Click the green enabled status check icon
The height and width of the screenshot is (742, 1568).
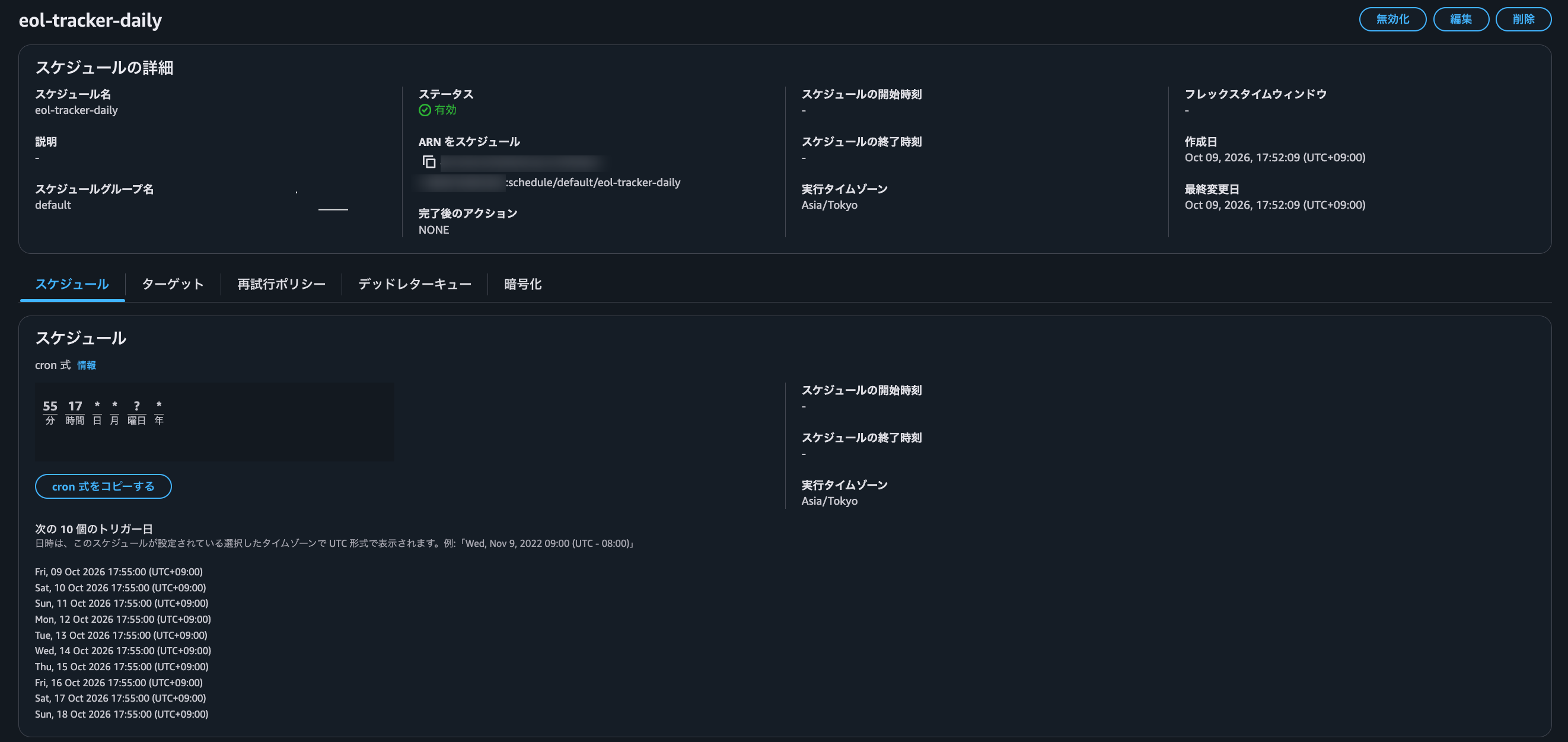425,110
